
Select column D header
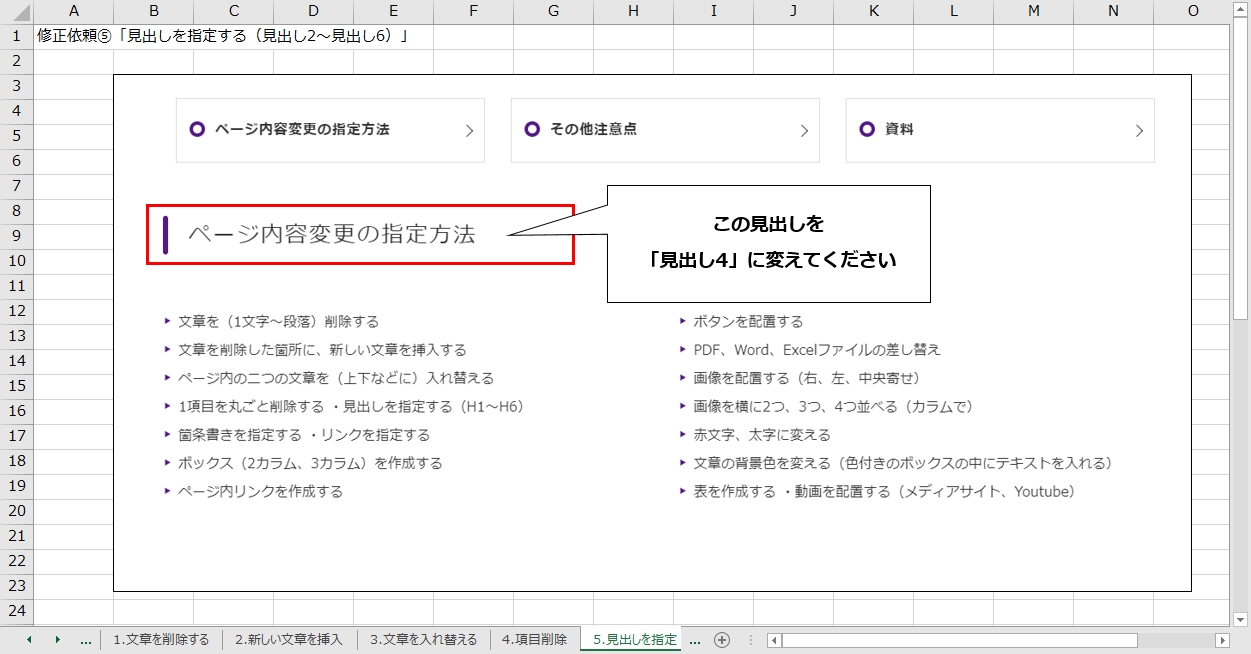pos(313,11)
